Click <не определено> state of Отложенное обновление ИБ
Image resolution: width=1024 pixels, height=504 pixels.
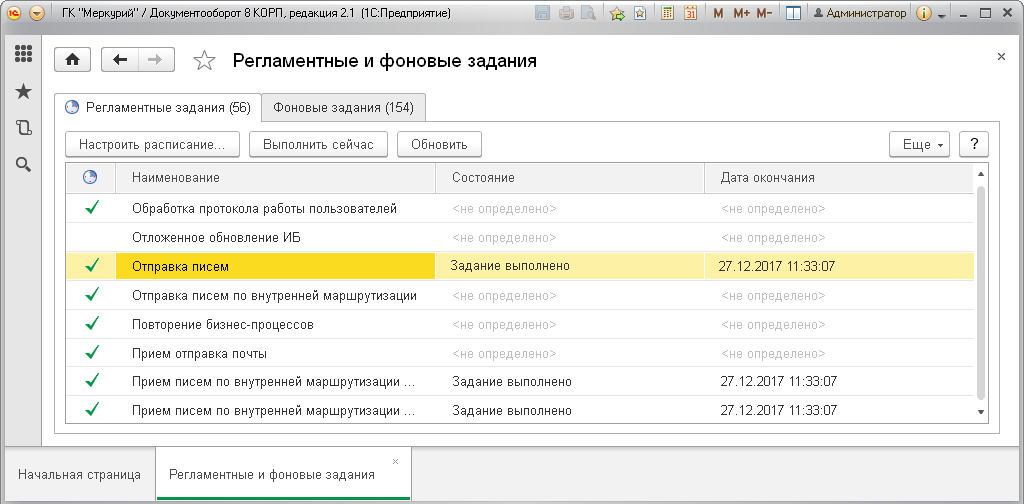coord(504,238)
